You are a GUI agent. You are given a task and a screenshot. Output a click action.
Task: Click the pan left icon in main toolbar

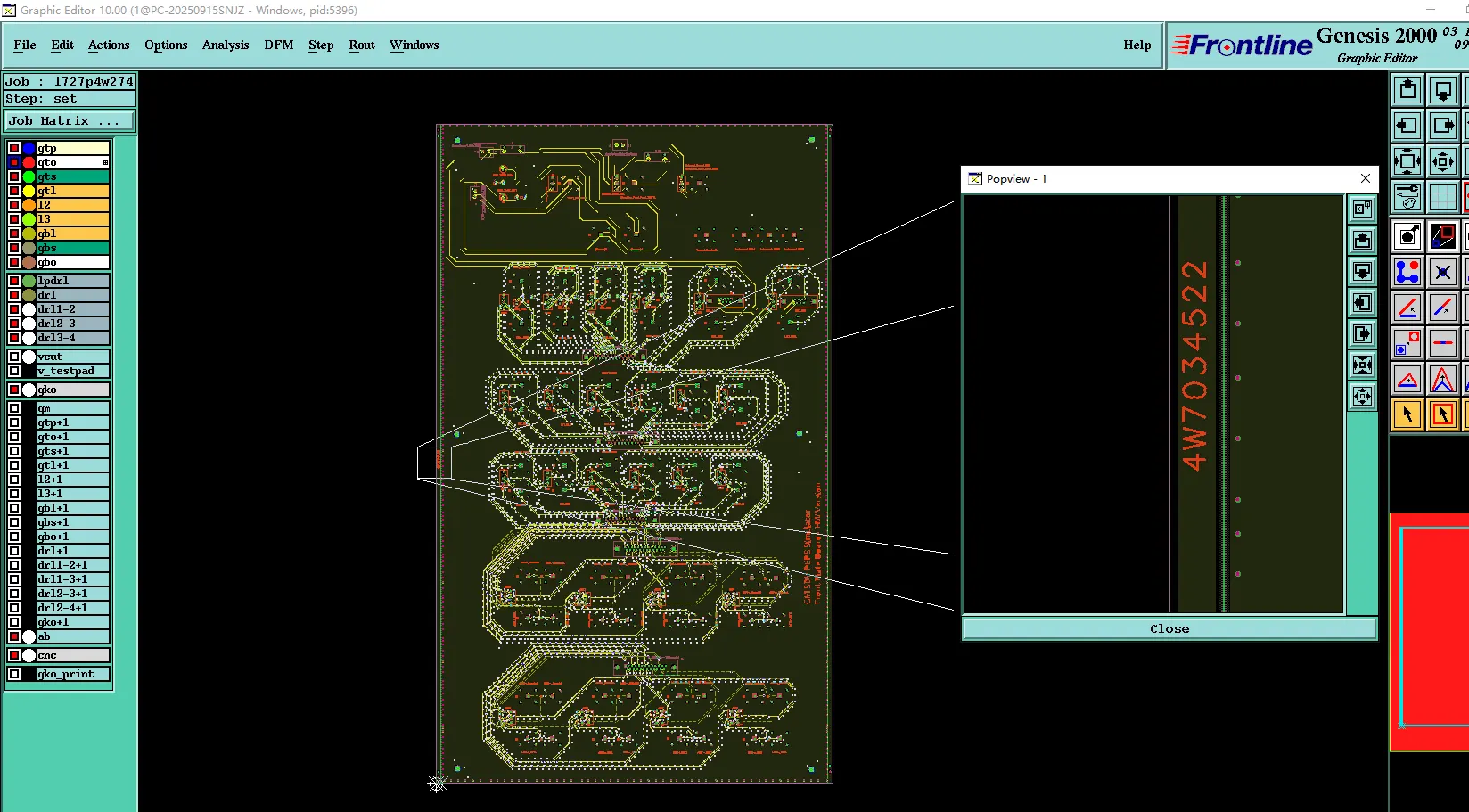[1407, 126]
